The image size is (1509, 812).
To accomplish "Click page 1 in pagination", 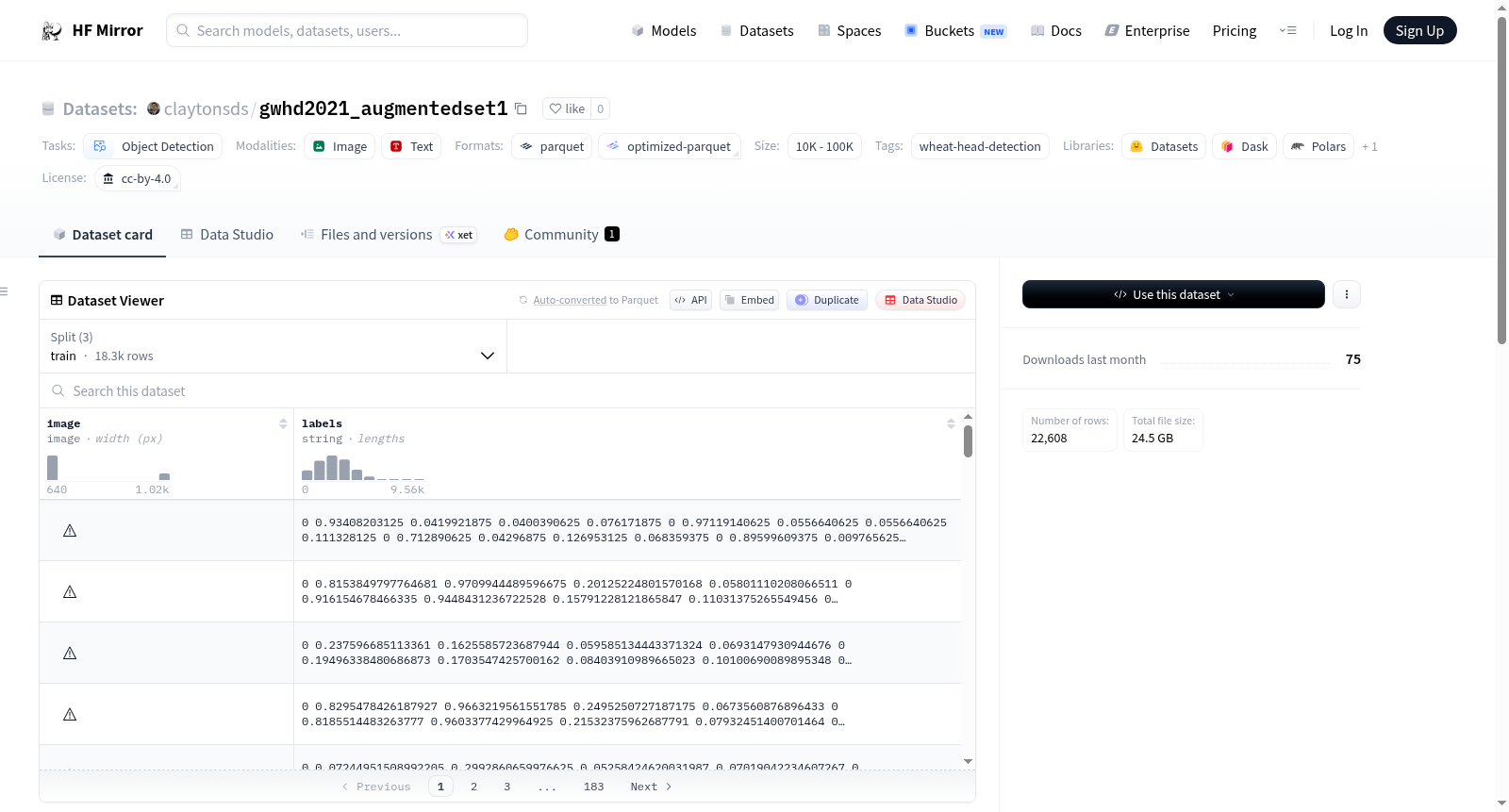I will pyautogui.click(x=440, y=787).
